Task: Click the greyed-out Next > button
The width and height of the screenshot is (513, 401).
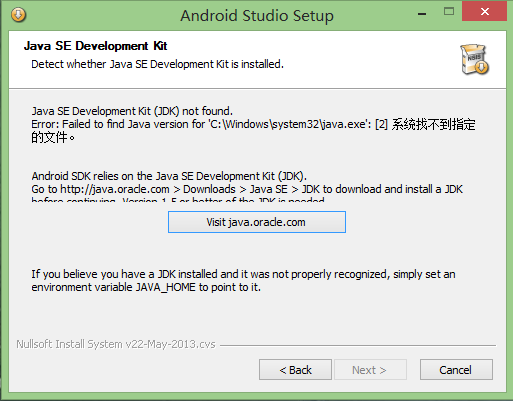Action: tap(370, 370)
